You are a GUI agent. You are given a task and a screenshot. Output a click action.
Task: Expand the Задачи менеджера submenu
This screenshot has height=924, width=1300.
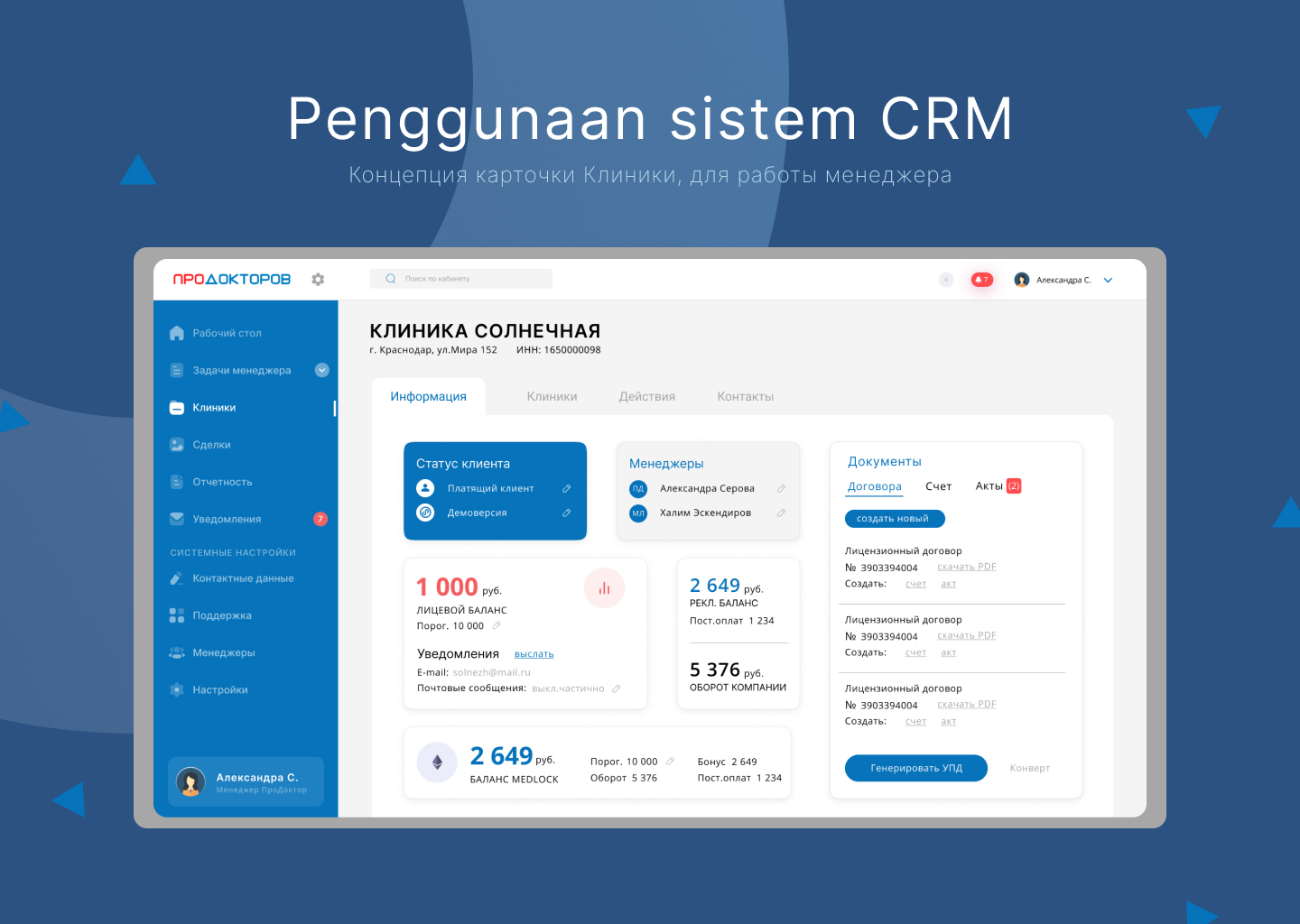(x=322, y=370)
